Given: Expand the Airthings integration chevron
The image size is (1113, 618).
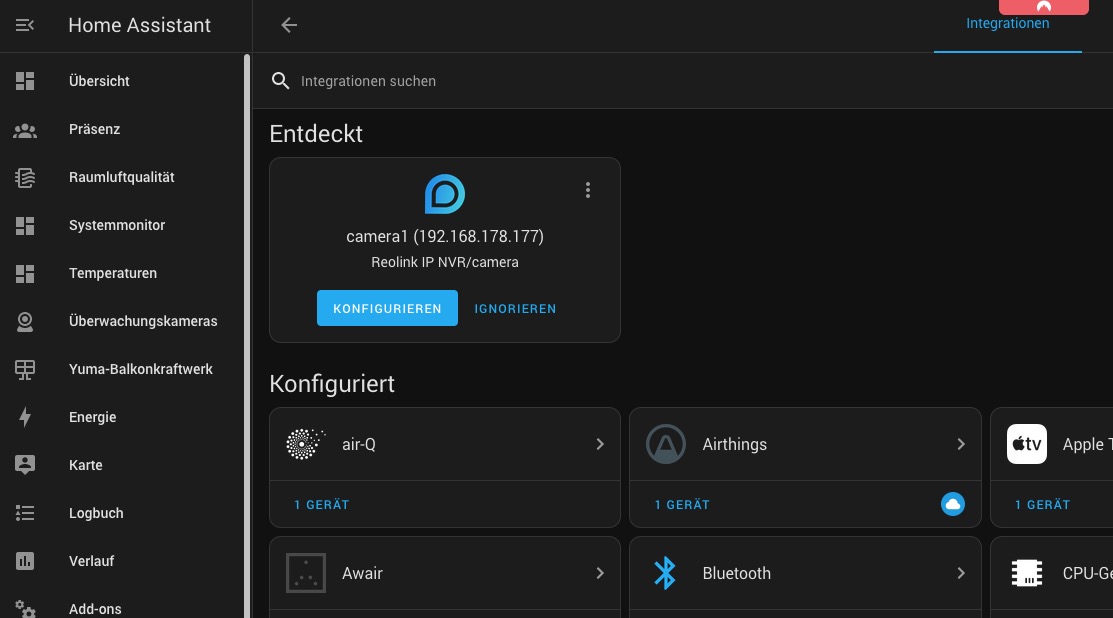Looking at the screenshot, I should point(961,444).
